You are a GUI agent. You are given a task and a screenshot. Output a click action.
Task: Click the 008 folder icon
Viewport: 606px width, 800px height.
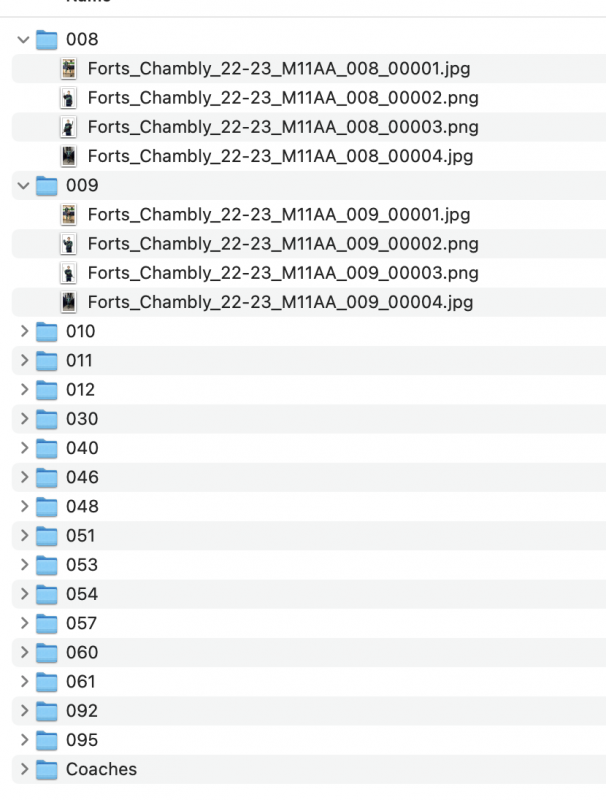46,39
